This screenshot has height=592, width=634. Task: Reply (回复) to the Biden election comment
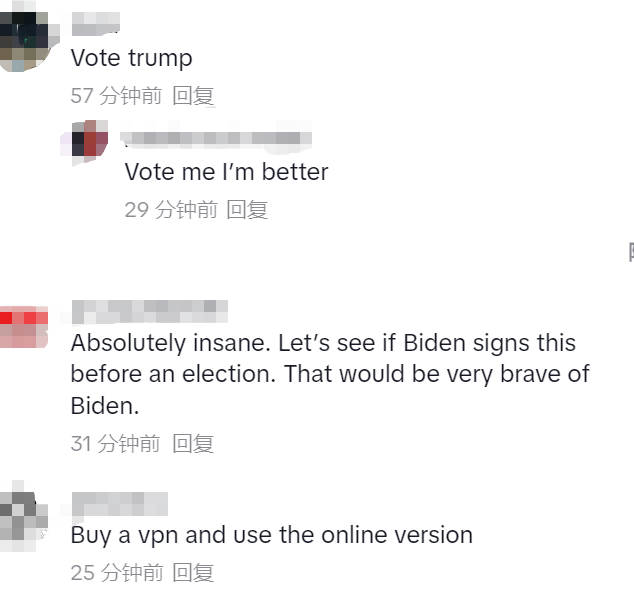[x=193, y=444]
